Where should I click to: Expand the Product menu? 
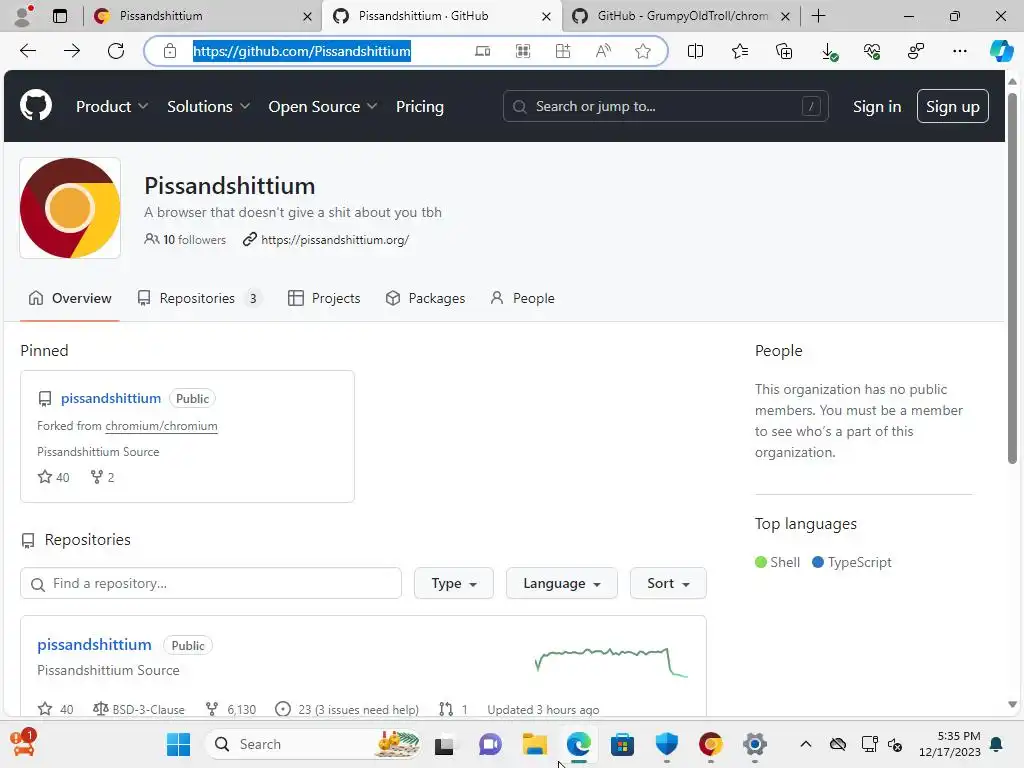click(x=112, y=106)
